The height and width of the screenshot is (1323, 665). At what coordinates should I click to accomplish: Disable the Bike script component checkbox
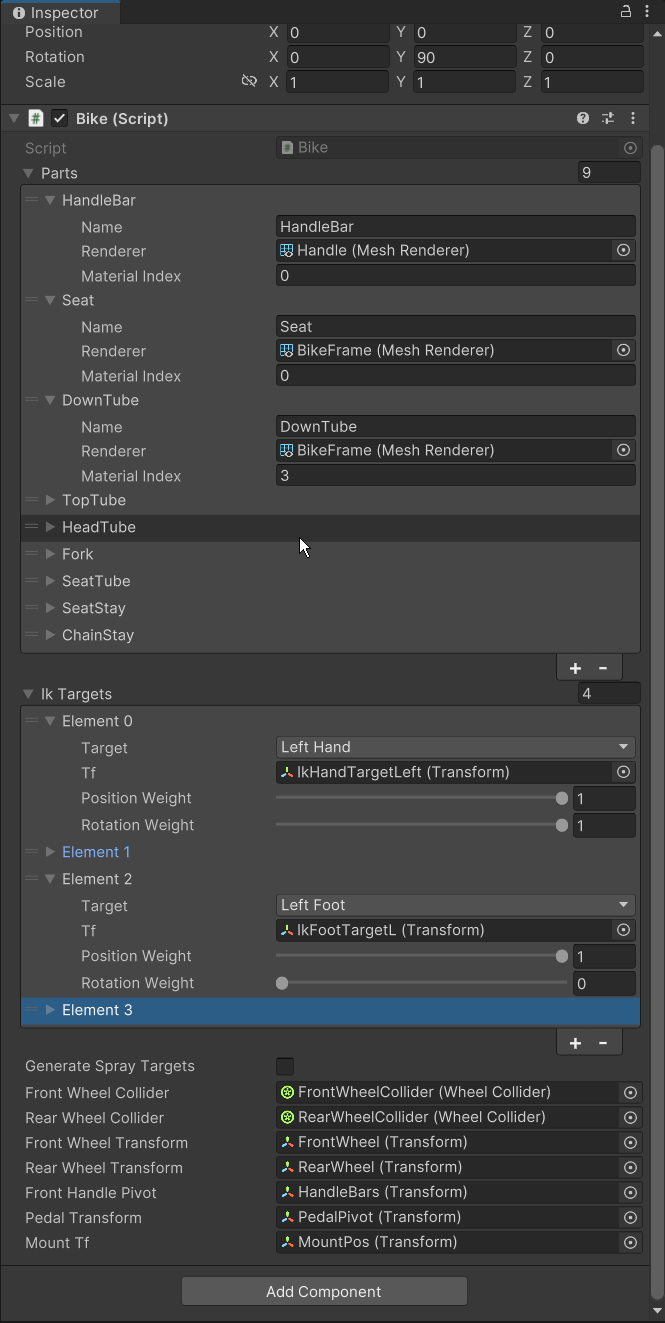(x=60, y=118)
